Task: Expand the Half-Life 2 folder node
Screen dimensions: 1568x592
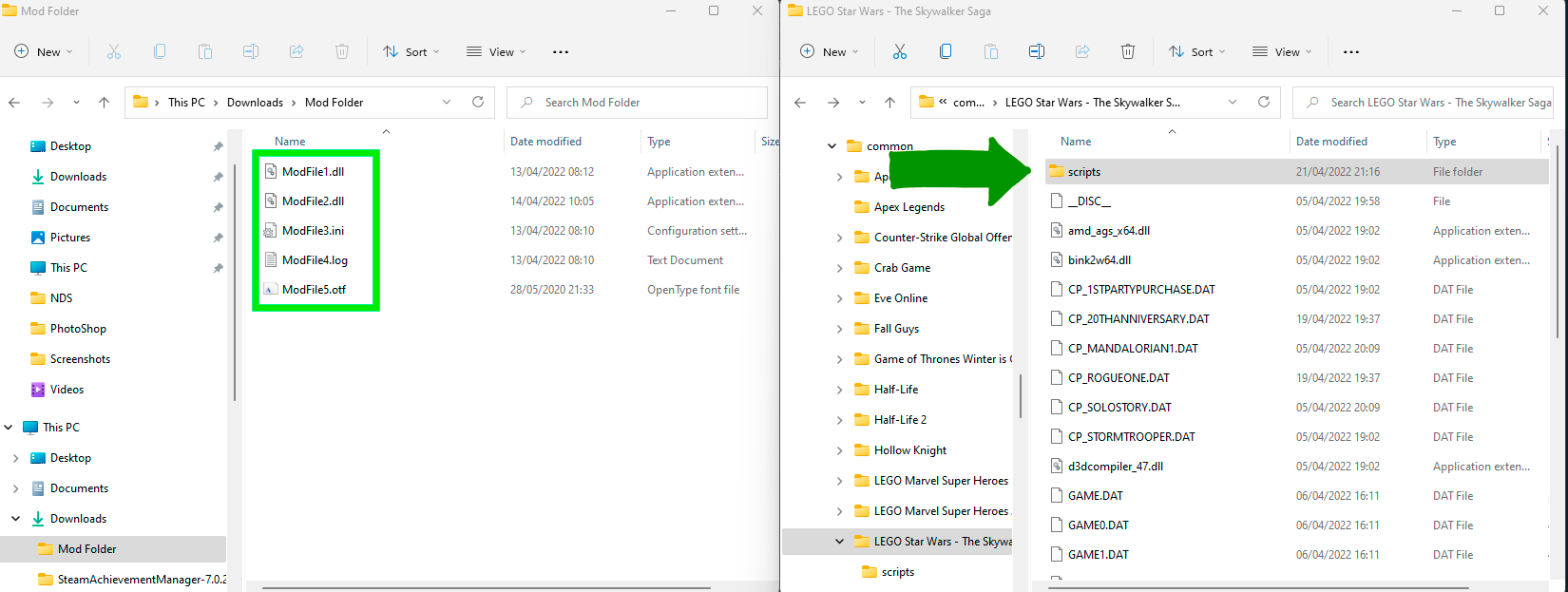Action: pos(839,420)
